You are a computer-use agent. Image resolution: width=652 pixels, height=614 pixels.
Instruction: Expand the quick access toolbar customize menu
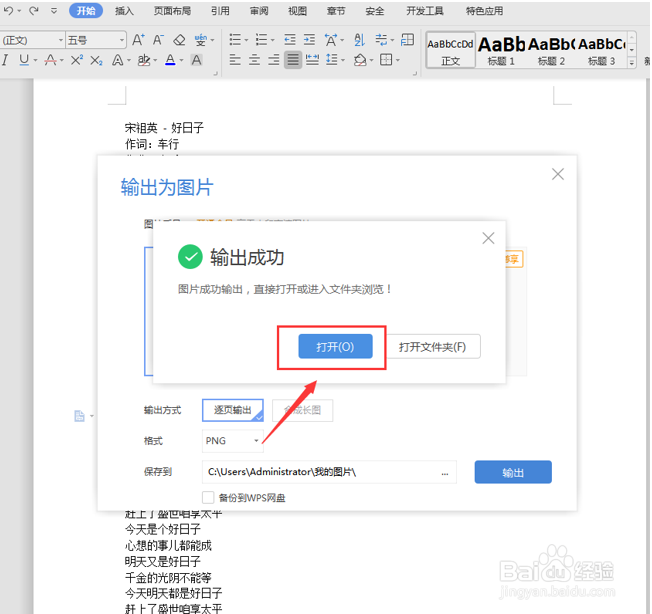(x=54, y=11)
